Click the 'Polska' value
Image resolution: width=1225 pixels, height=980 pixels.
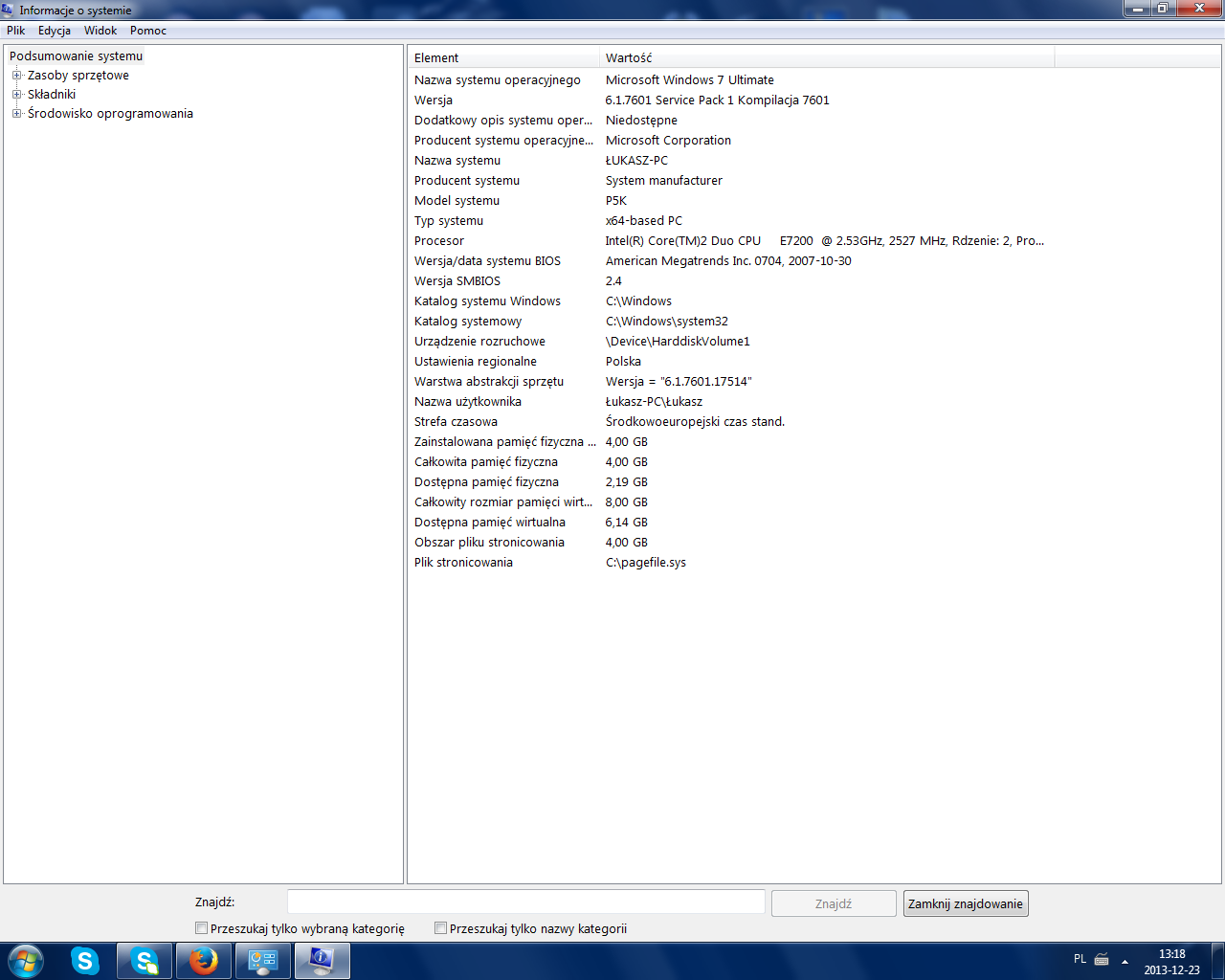(623, 361)
